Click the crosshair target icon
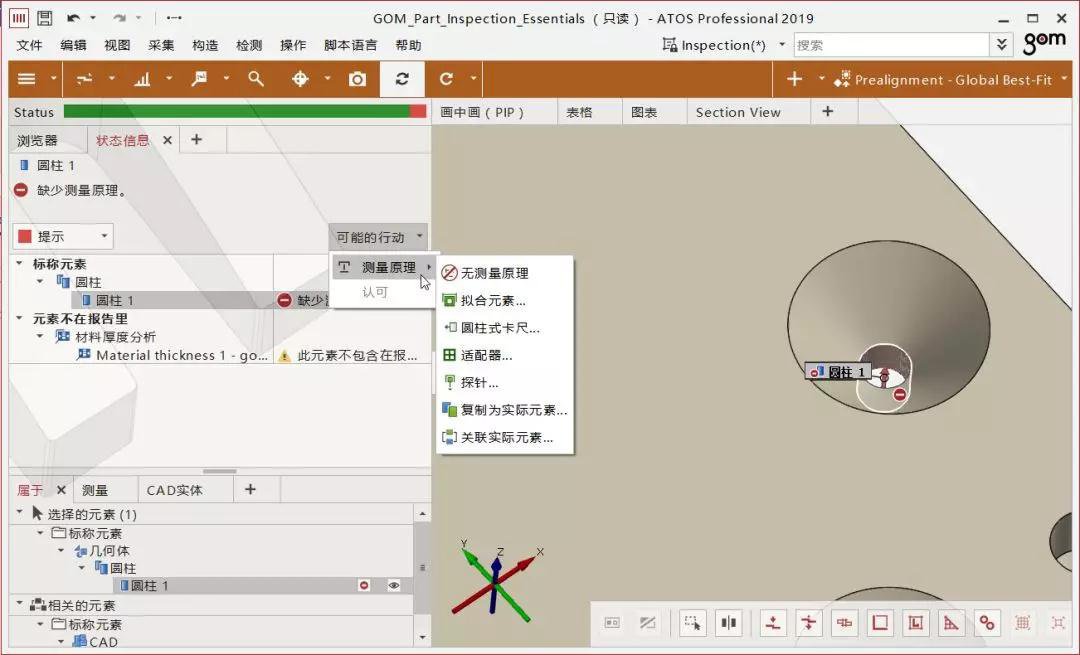 point(300,79)
